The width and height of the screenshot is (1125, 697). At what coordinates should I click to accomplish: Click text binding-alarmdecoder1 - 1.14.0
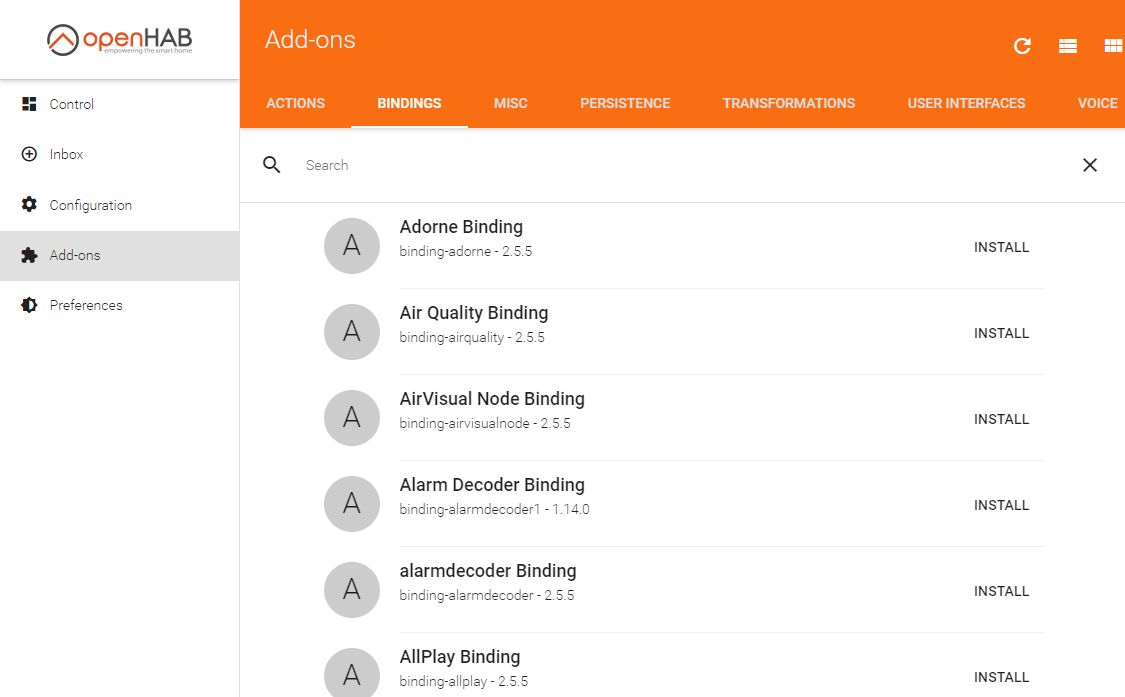(494, 510)
